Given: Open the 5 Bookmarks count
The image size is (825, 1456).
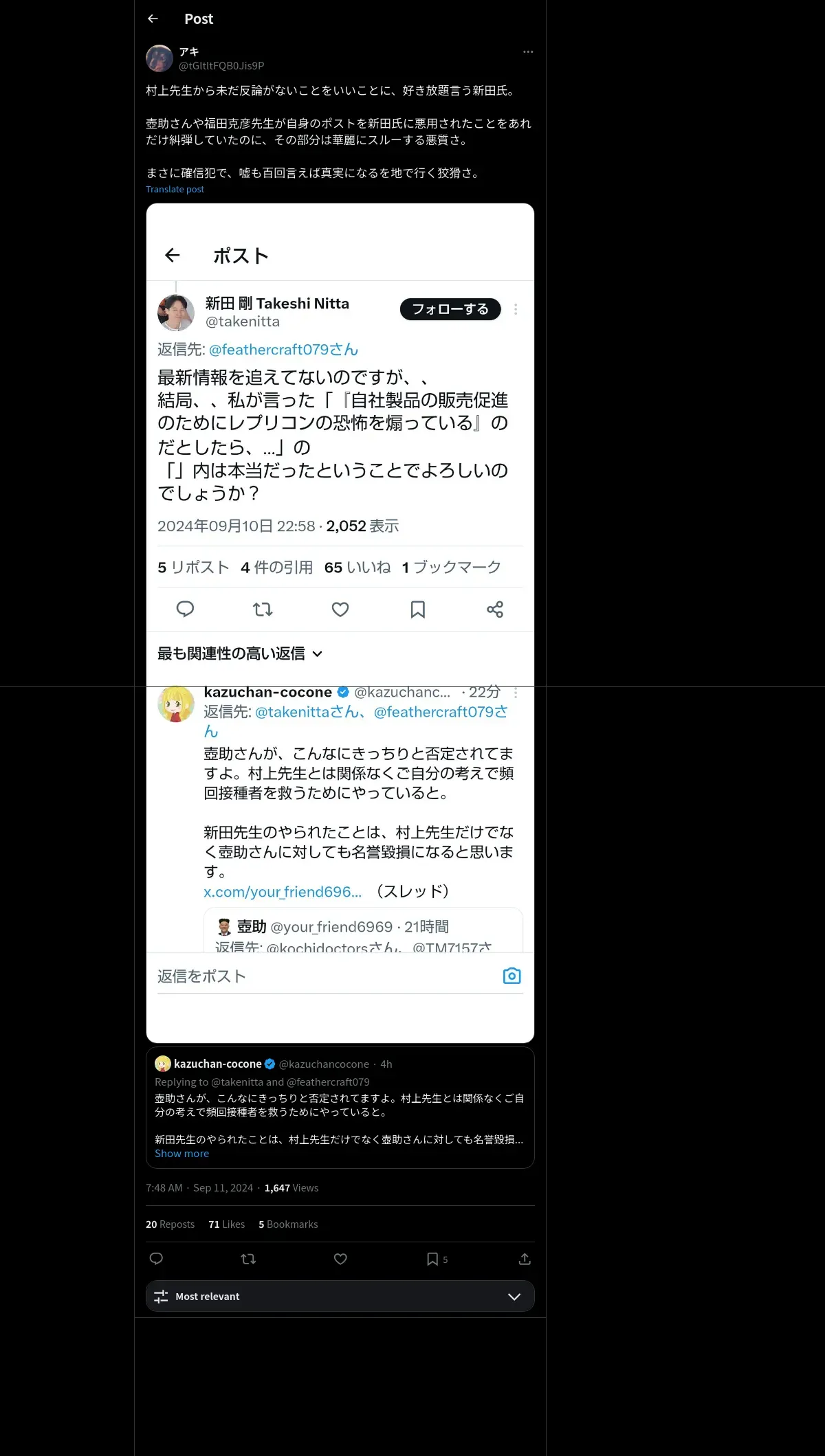Looking at the screenshot, I should [288, 1224].
